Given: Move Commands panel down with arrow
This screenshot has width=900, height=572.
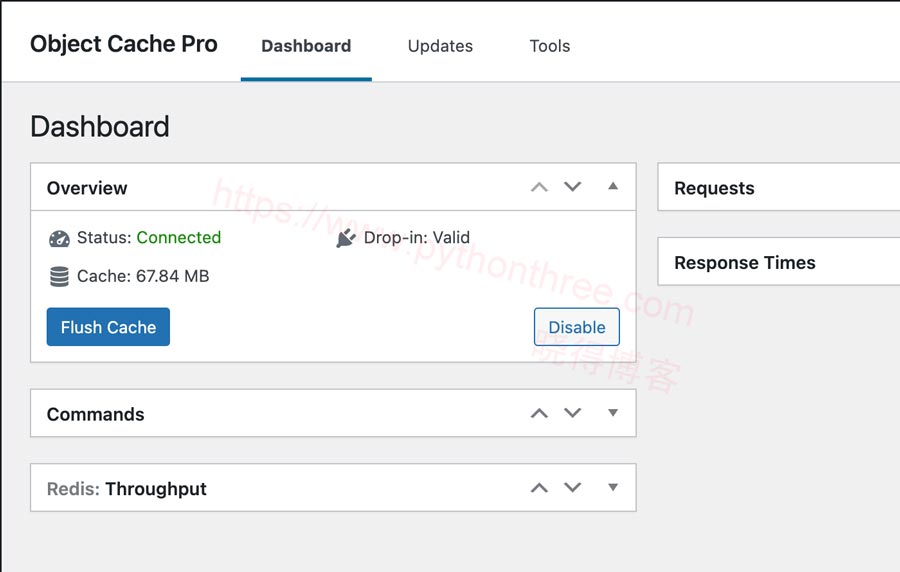Looking at the screenshot, I should 572,413.
